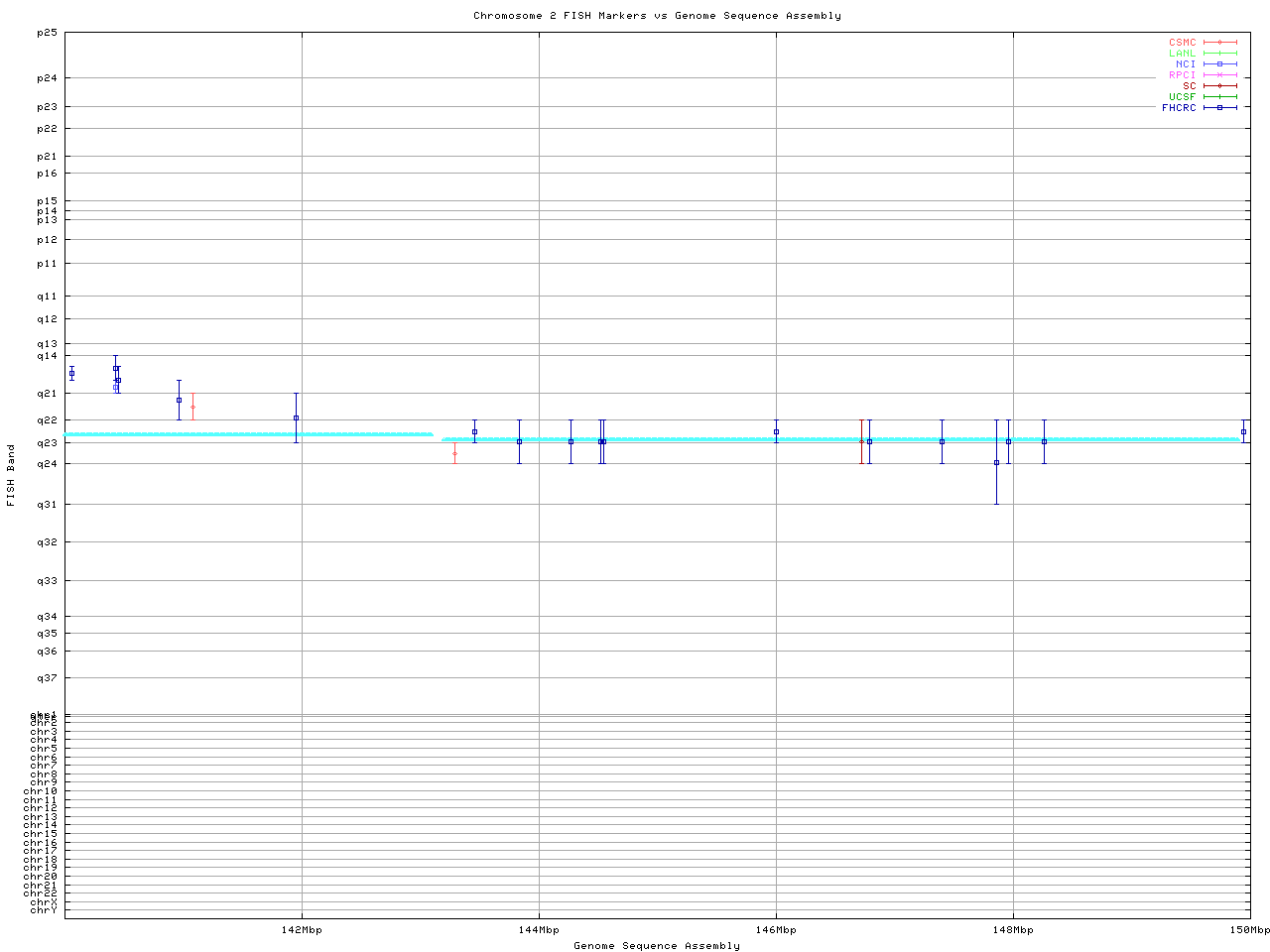Click the q14 band label
The width and height of the screenshot is (1270, 952).
(47, 356)
